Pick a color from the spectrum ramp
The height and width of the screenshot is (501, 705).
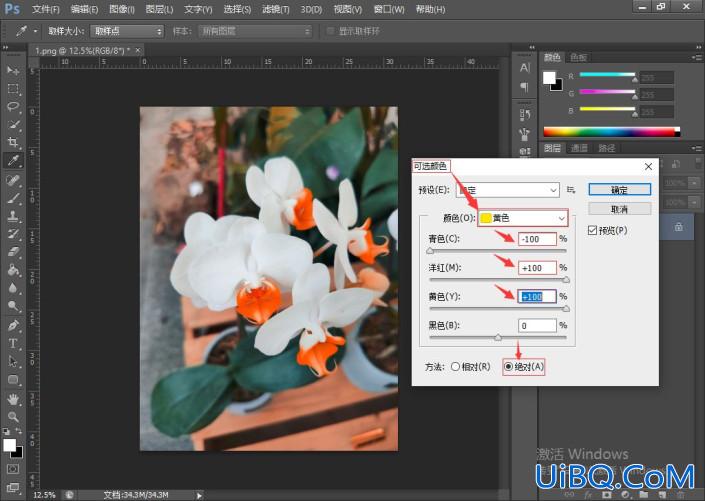pyautogui.click(x=611, y=131)
